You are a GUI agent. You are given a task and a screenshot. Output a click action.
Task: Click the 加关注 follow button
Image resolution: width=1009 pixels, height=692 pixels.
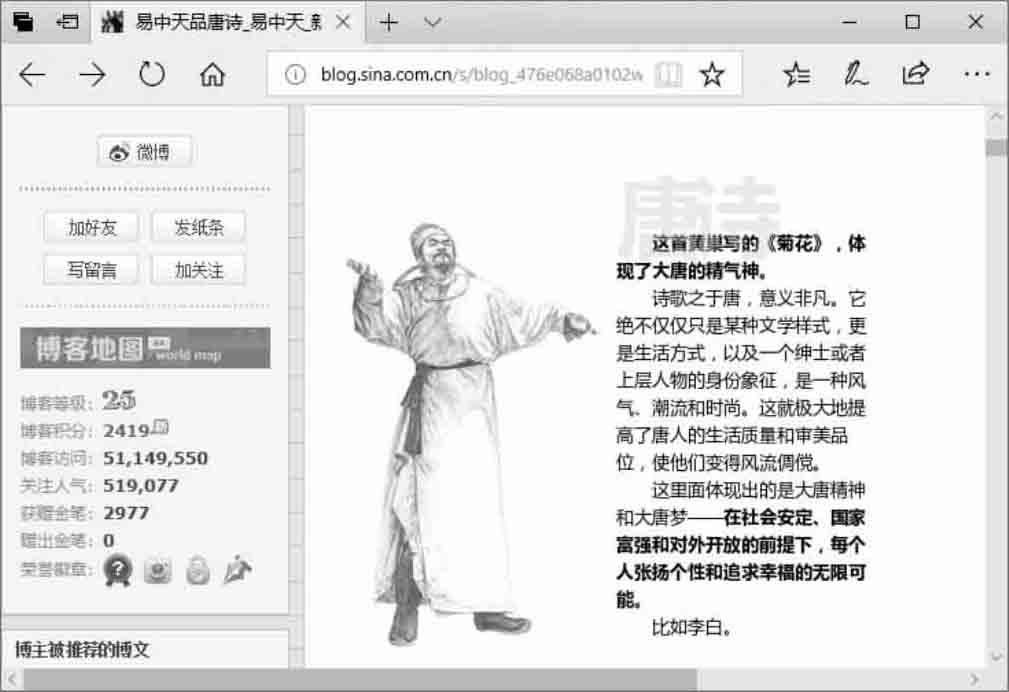[x=198, y=270]
